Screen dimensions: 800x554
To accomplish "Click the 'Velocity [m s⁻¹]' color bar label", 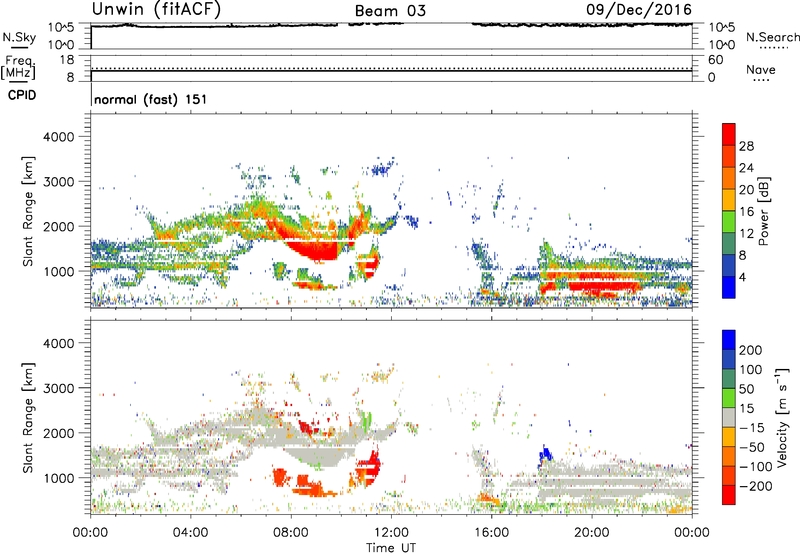I will pyautogui.click(x=782, y=417).
